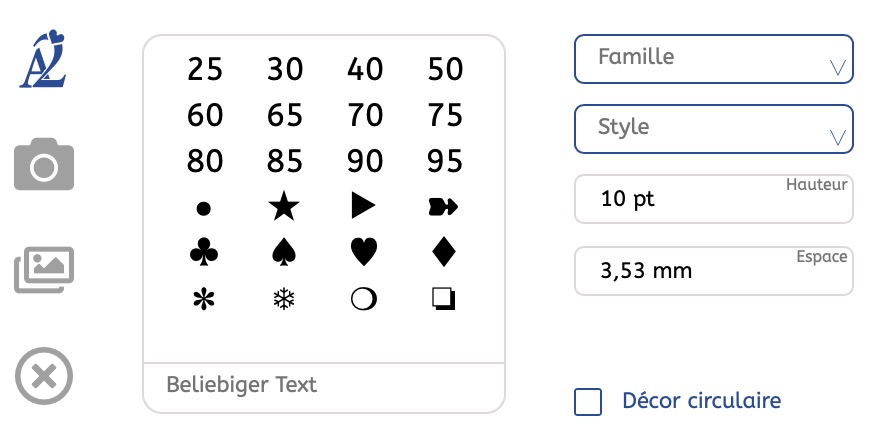Click the Espace 3,53 mm field
The width and height of the screenshot is (872, 436).
(x=713, y=271)
